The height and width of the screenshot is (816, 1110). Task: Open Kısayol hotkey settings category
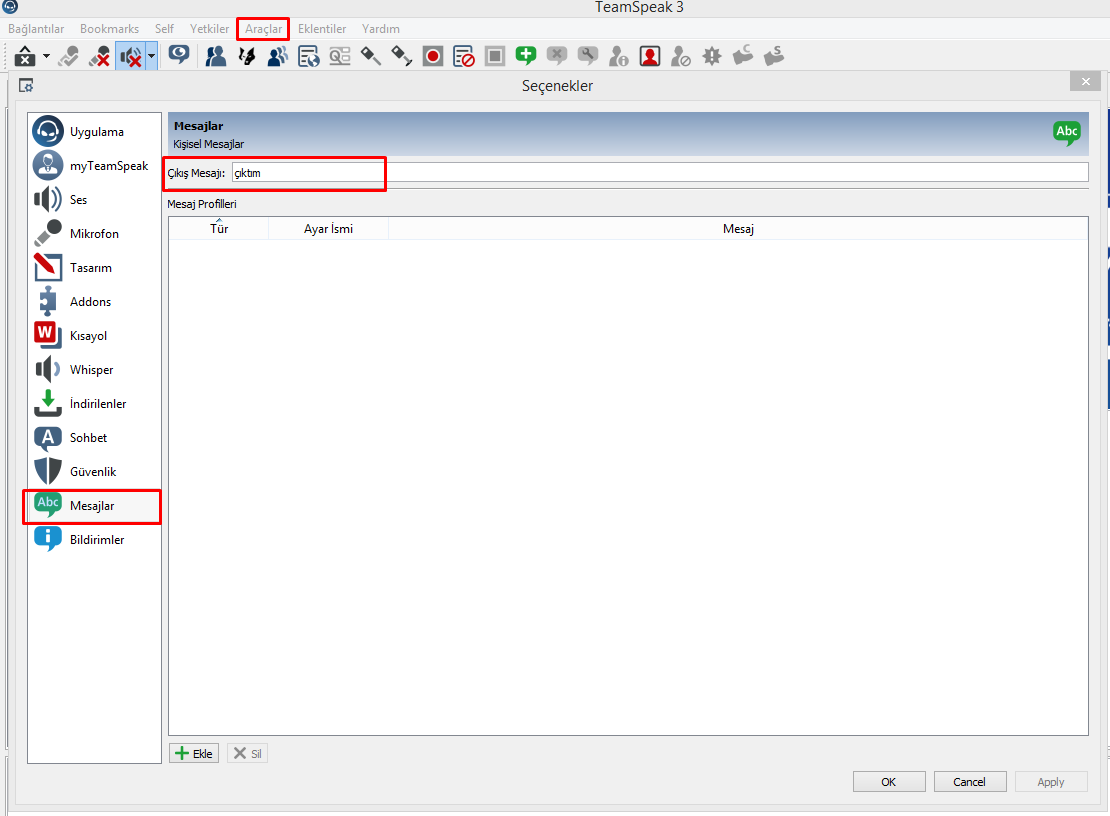(95, 335)
